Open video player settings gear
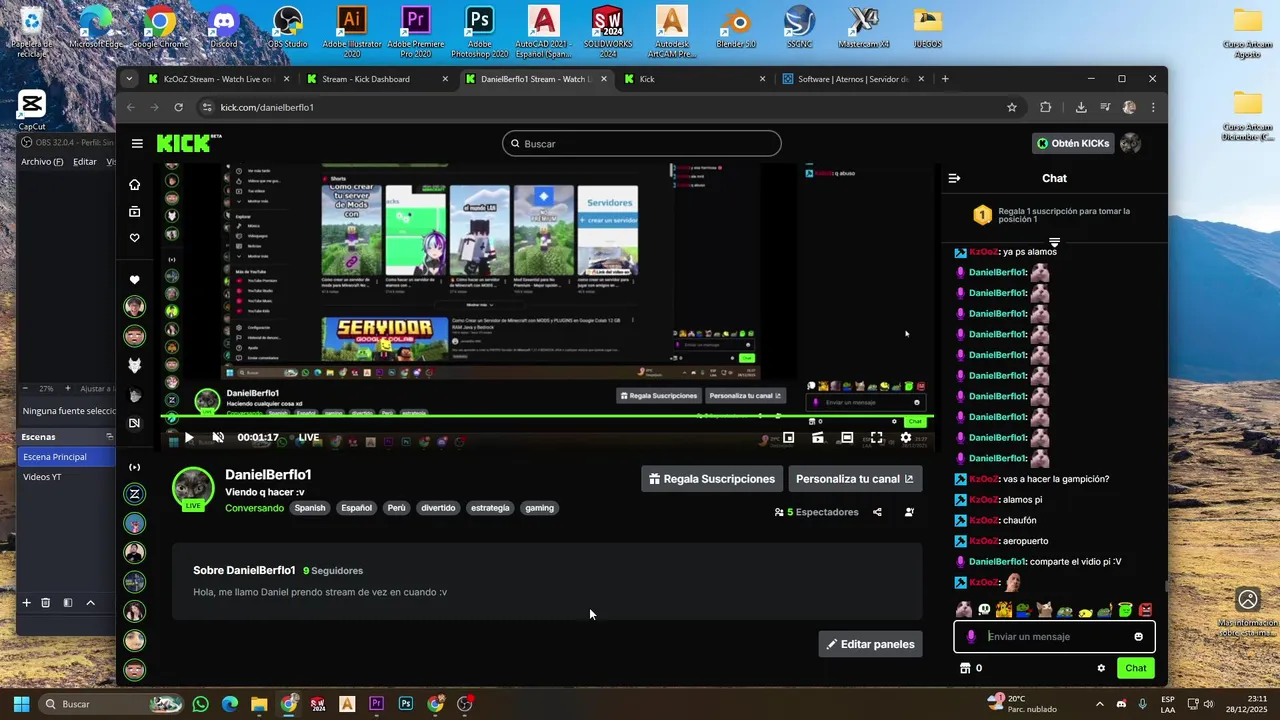 coord(906,437)
